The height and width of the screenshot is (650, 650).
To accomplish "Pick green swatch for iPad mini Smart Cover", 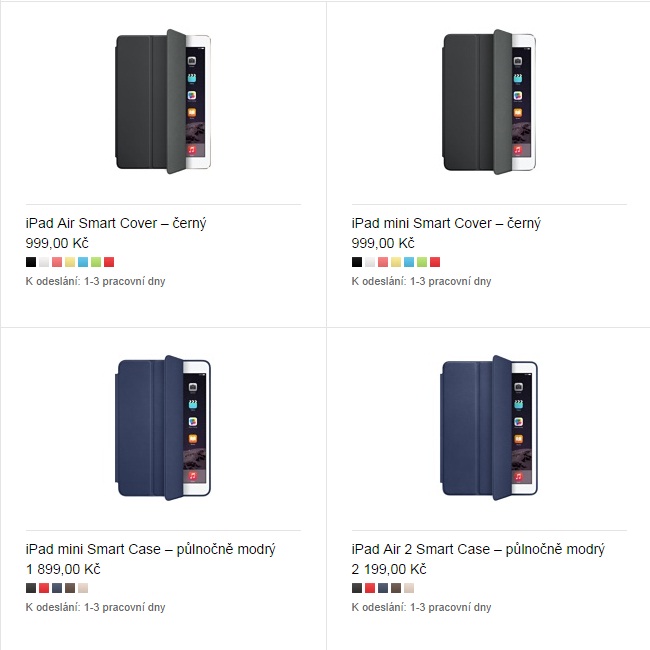I will click(x=422, y=262).
